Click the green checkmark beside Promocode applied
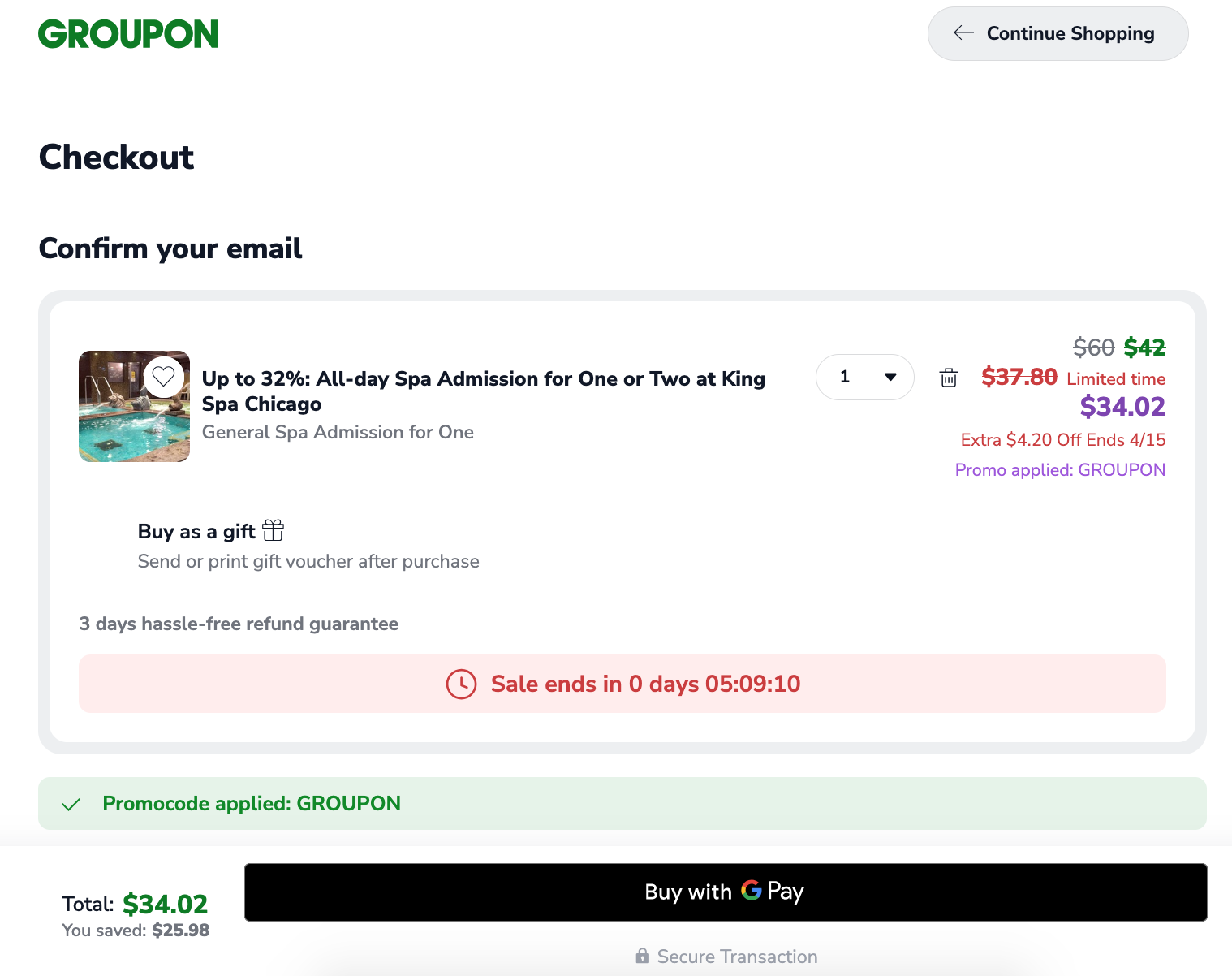Screen dimensions: 1232x976 click(71, 804)
